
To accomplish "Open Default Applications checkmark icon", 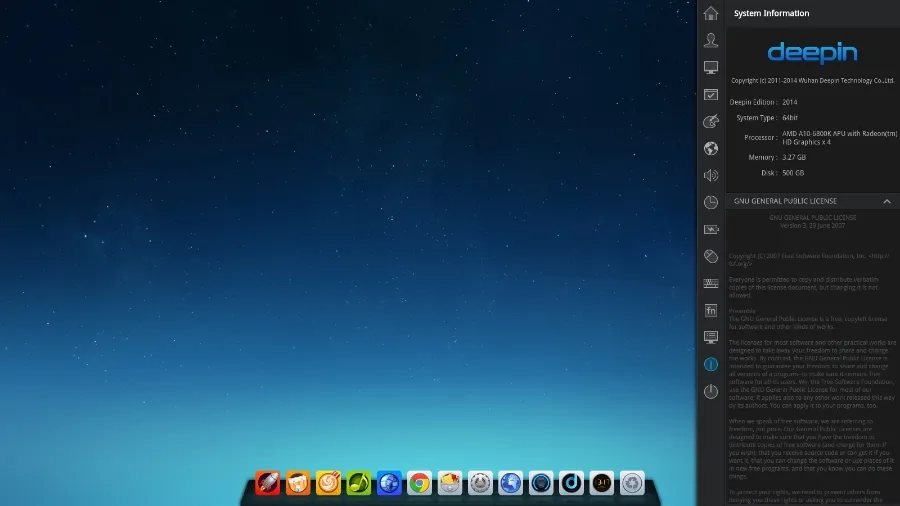I will (711, 95).
